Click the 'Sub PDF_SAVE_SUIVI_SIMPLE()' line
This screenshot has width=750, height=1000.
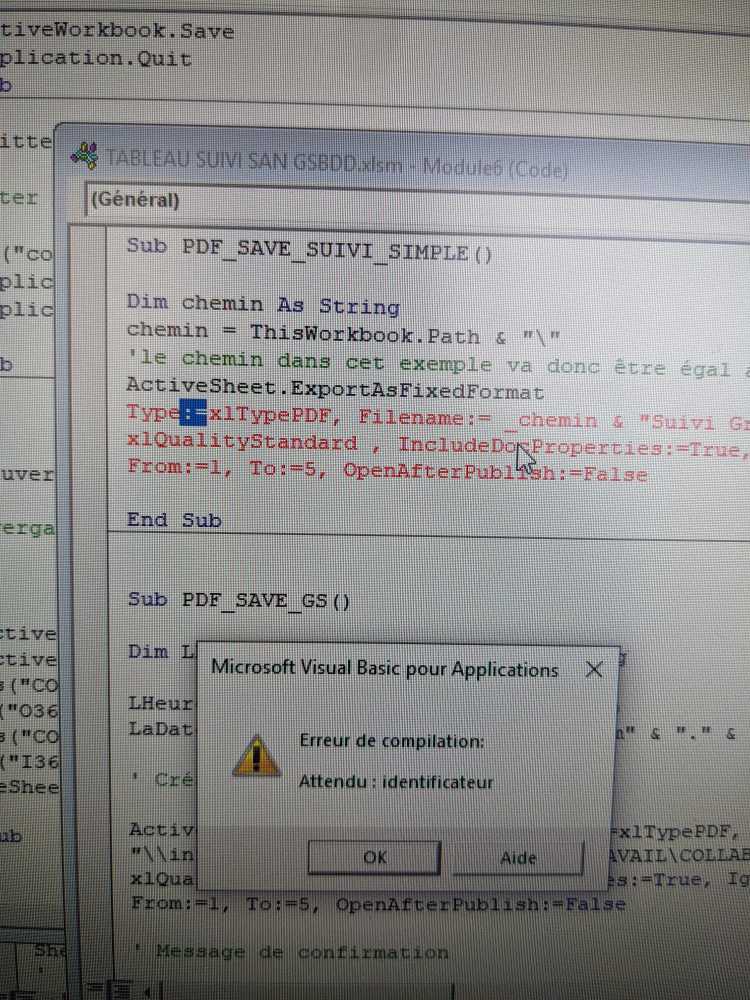pyautogui.click(x=309, y=250)
